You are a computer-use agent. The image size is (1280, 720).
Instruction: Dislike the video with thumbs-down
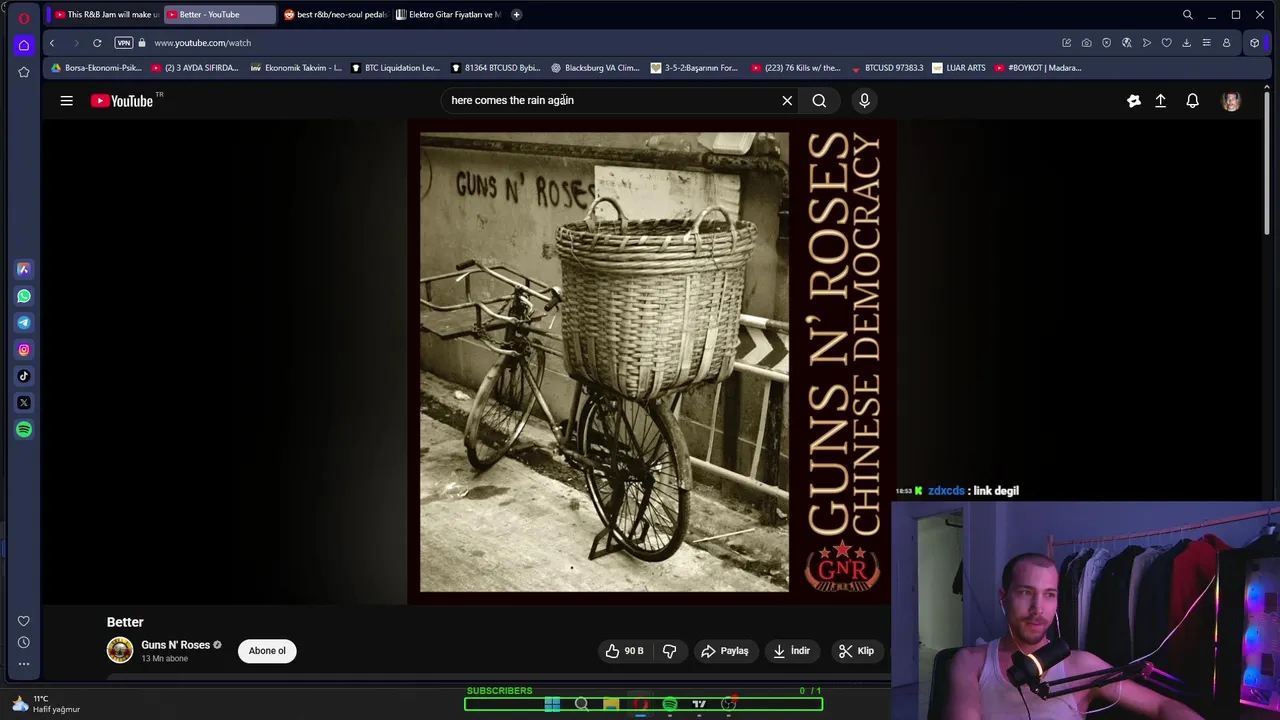pyautogui.click(x=670, y=651)
